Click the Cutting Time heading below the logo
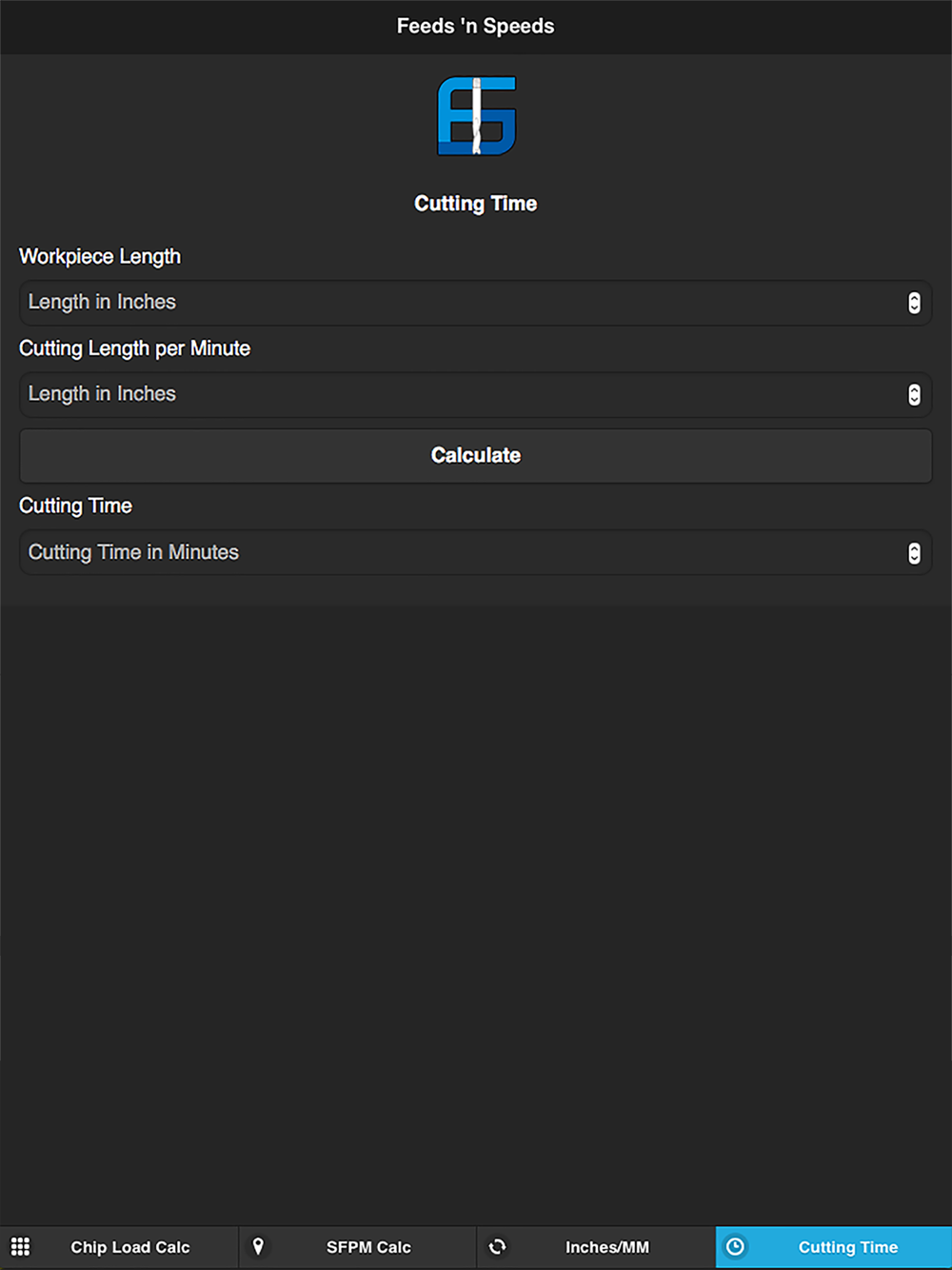This screenshot has height=1270, width=952. tap(475, 204)
